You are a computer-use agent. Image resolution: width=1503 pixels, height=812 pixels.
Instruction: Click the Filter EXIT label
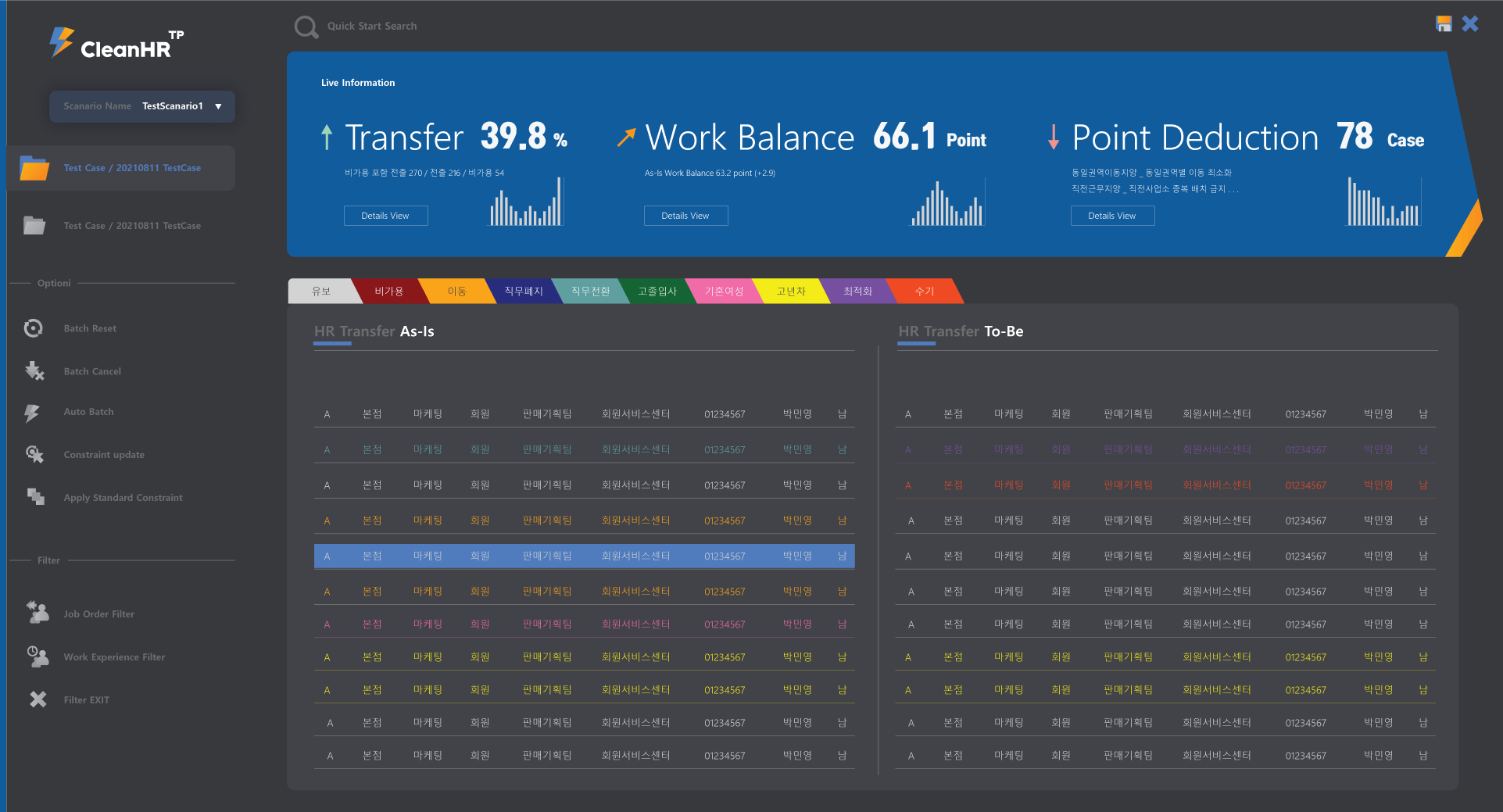pos(86,700)
